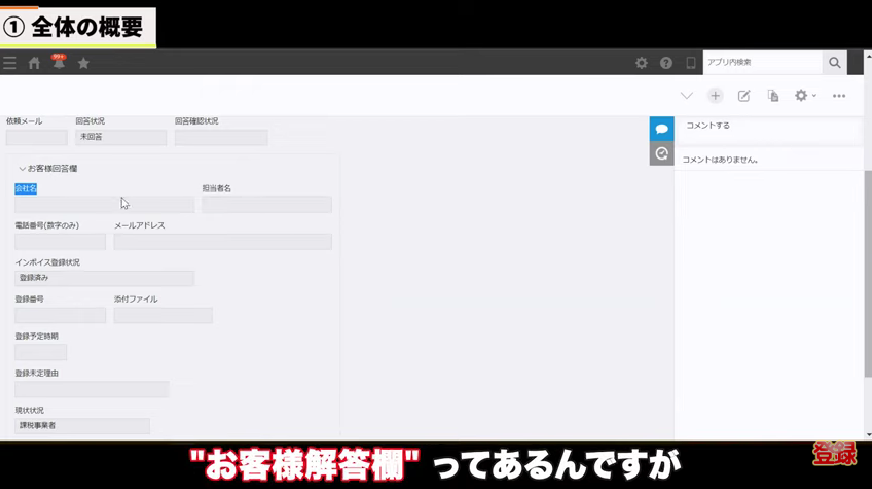Click the コメントはありません。 message
872x489 pixels.
(720, 160)
